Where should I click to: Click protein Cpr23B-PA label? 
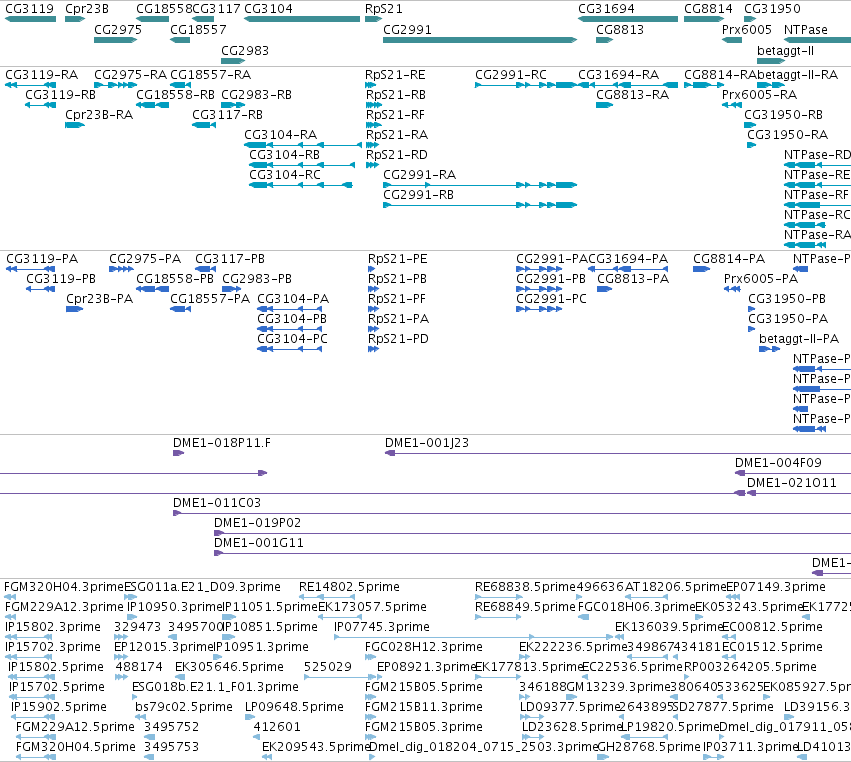(x=99, y=299)
